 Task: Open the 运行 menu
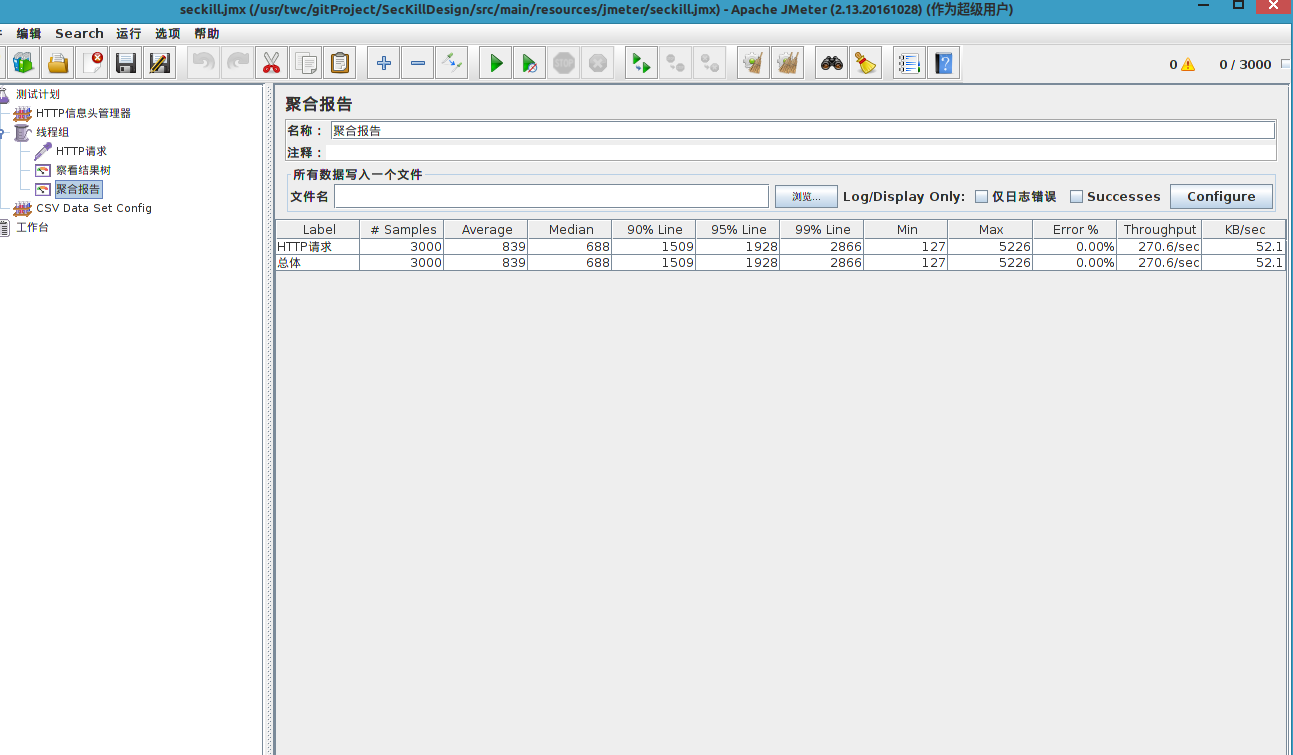(127, 33)
